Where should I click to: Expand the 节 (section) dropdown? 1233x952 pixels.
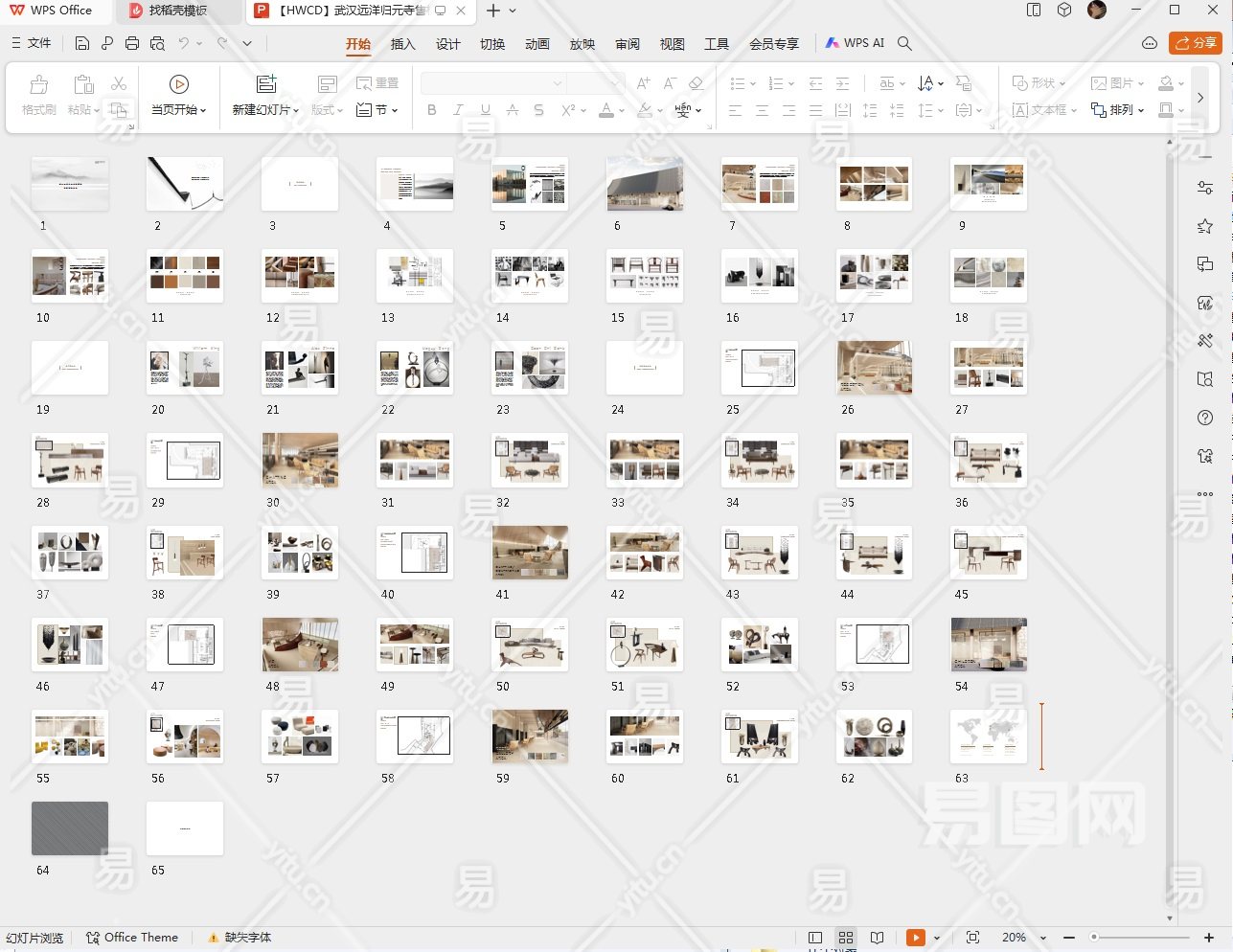click(377, 110)
